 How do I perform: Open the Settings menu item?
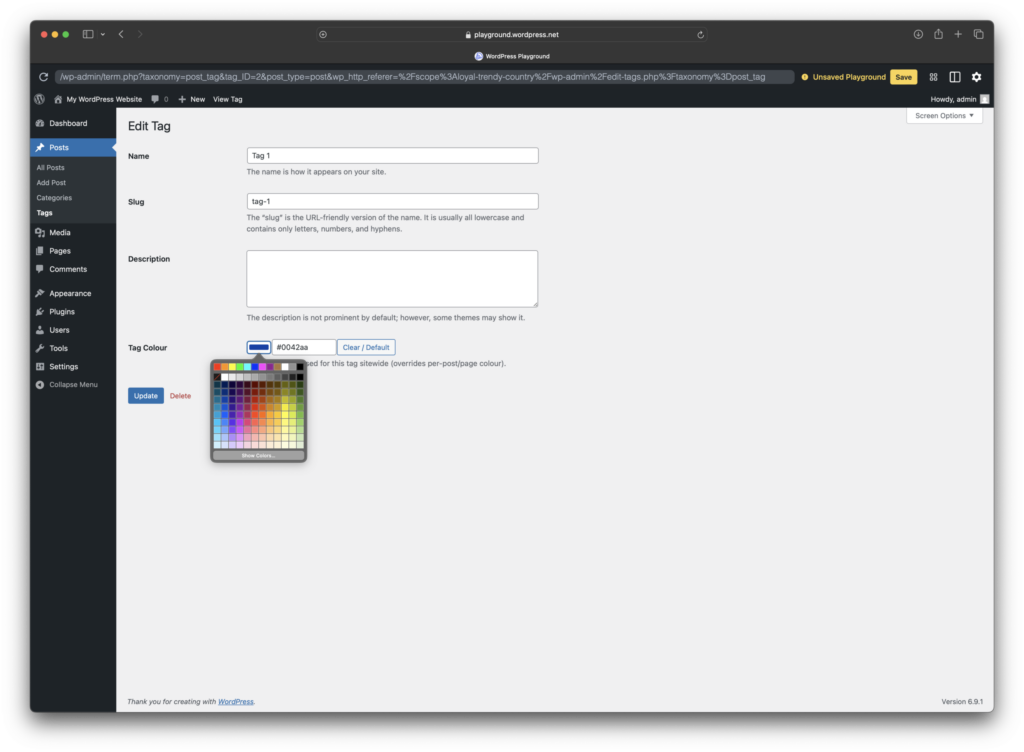(63, 366)
